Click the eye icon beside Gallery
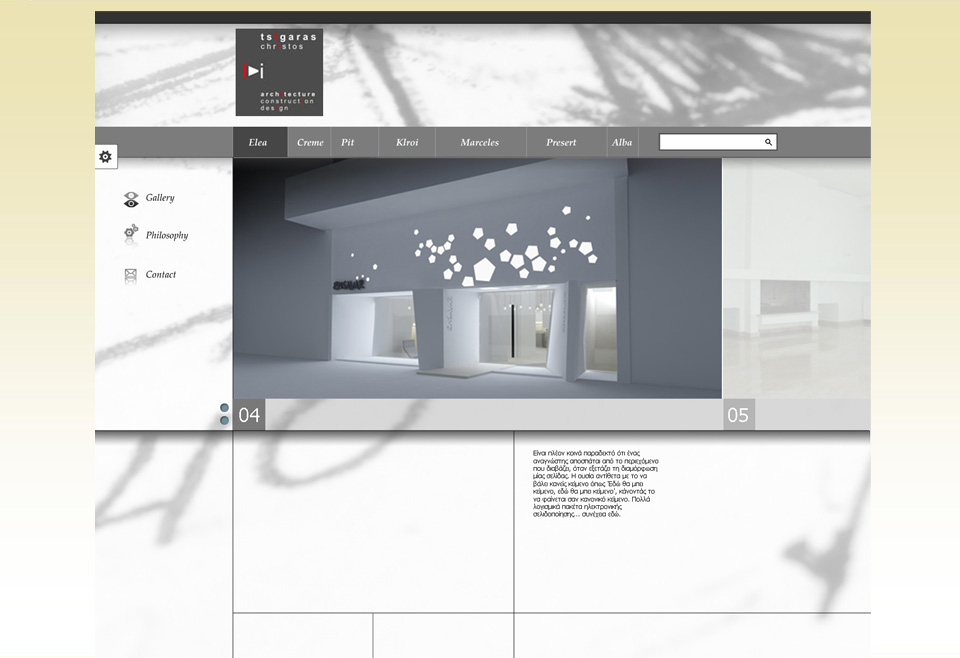The width and height of the screenshot is (960, 658). (131, 199)
